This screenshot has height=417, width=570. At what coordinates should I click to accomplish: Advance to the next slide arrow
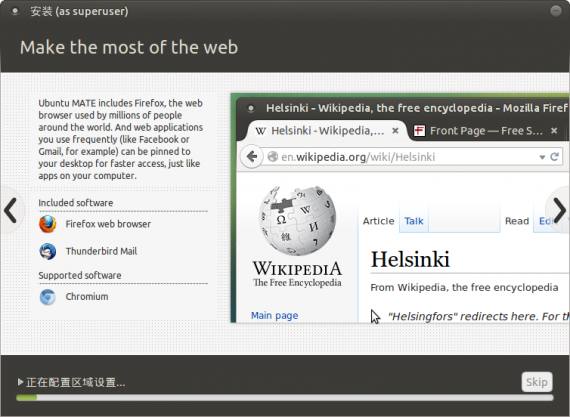point(559,210)
